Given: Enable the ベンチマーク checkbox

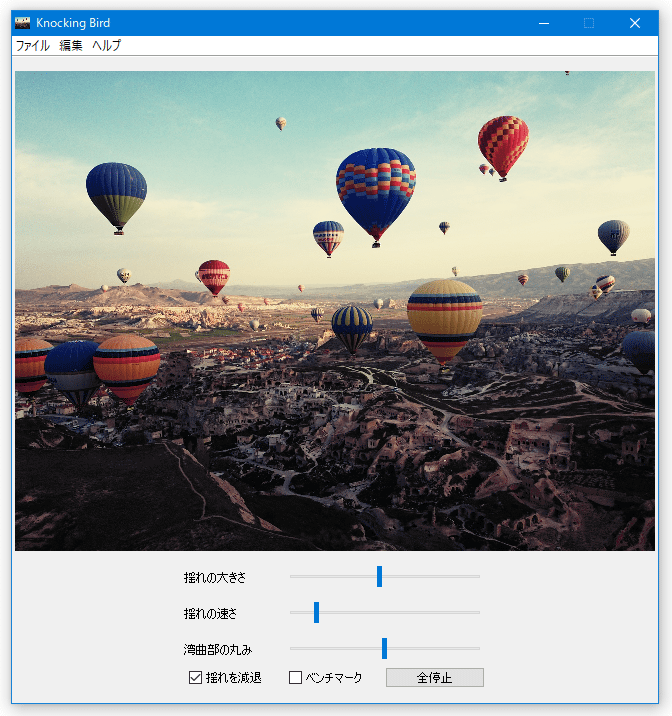Looking at the screenshot, I should 295,678.
